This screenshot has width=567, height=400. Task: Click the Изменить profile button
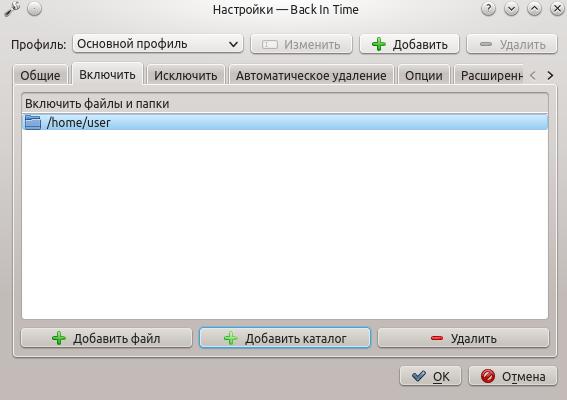click(x=301, y=44)
